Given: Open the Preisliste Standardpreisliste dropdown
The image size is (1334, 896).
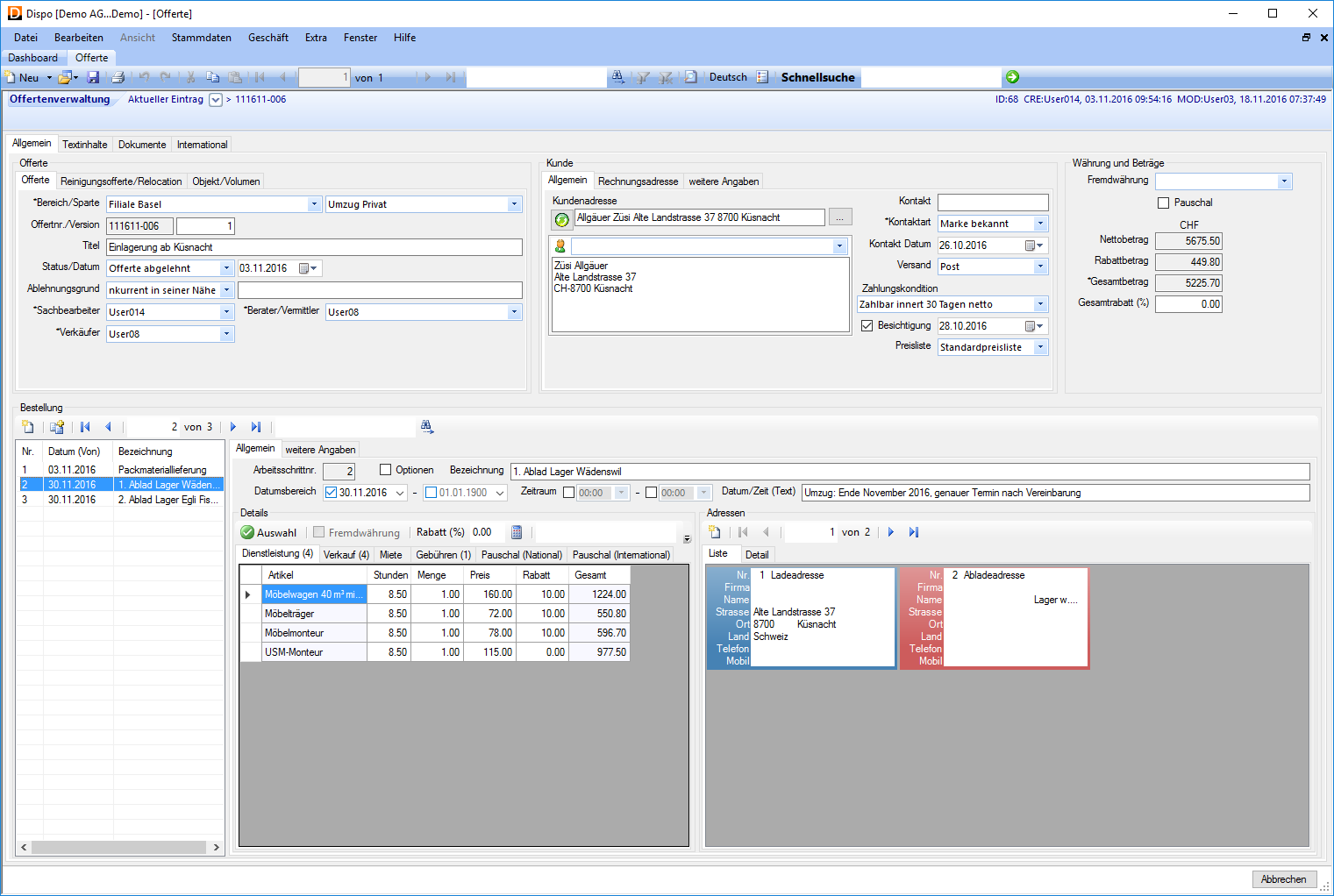Looking at the screenshot, I should (x=1040, y=347).
